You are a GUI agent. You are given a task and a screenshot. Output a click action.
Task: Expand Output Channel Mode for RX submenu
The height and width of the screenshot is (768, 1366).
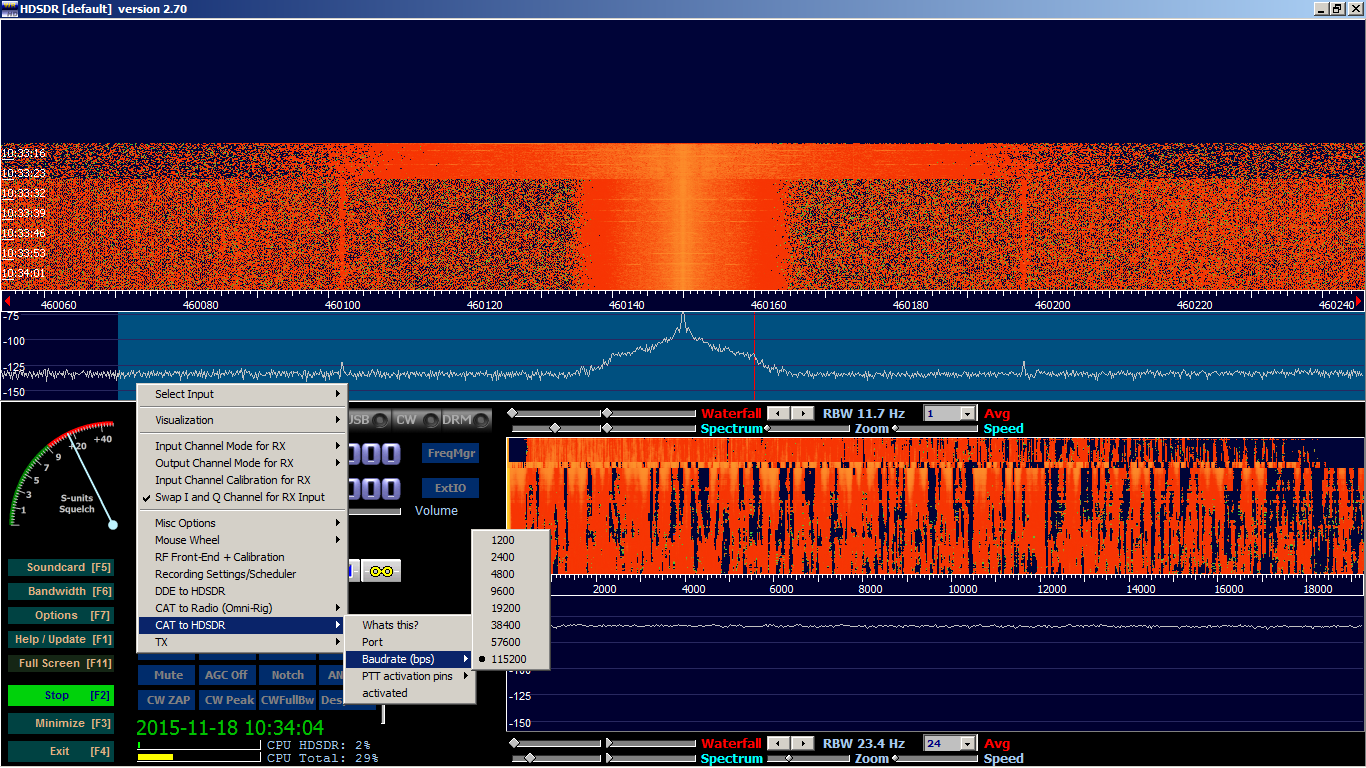tap(241, 463)
